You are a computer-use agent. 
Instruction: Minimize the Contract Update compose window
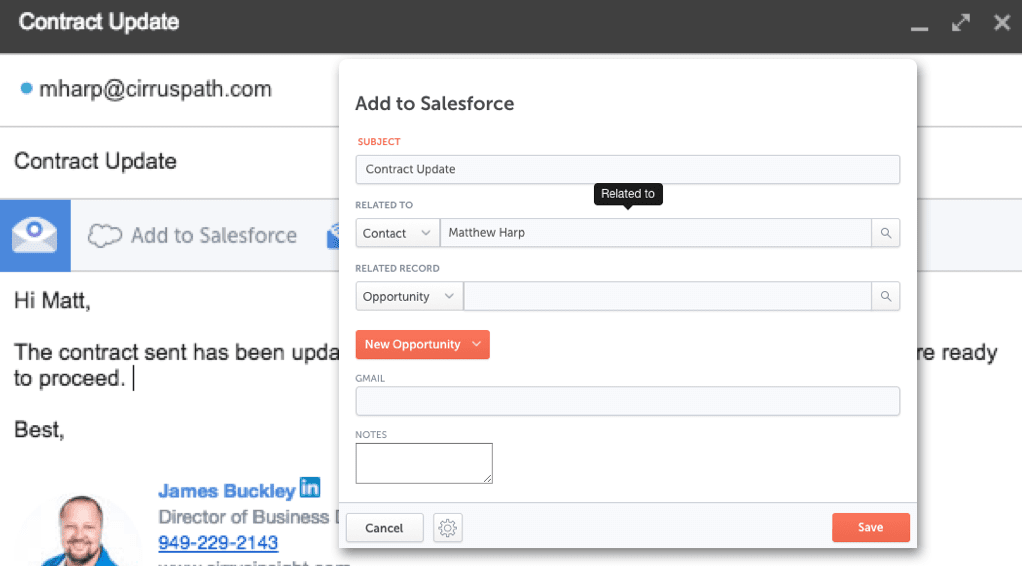coord(919,27)
